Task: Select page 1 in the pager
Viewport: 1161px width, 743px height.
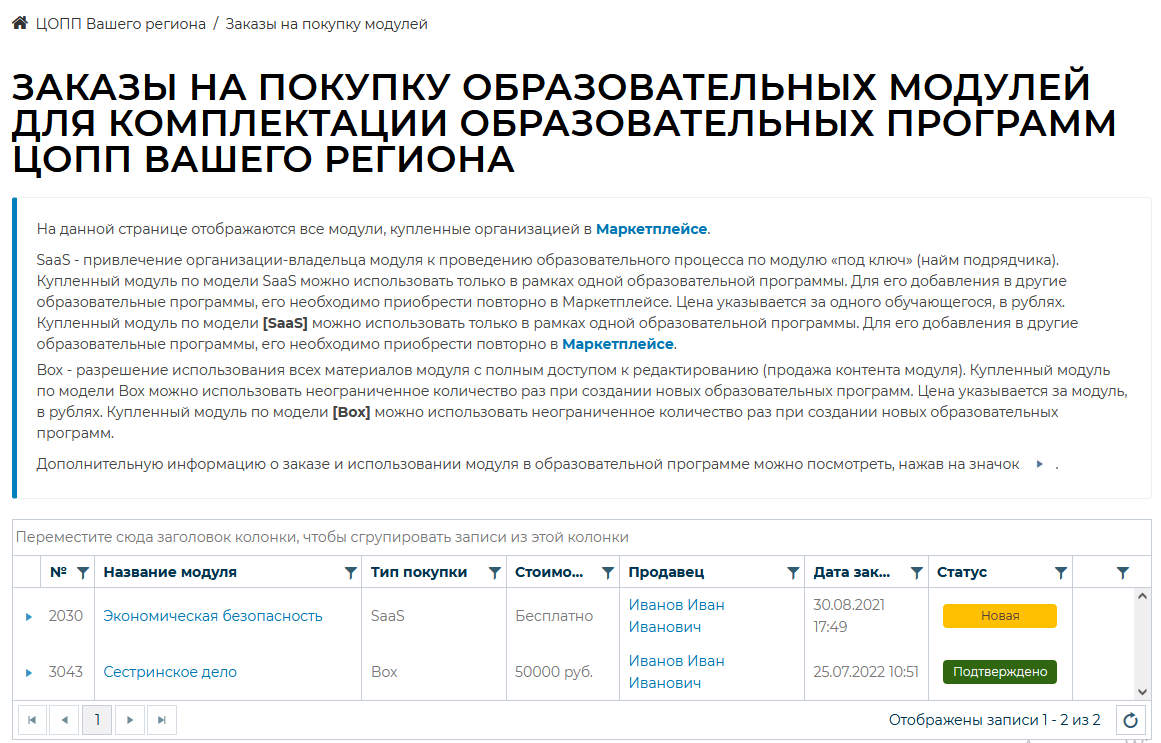Action: pyautogui.click(x=97, y=720)
